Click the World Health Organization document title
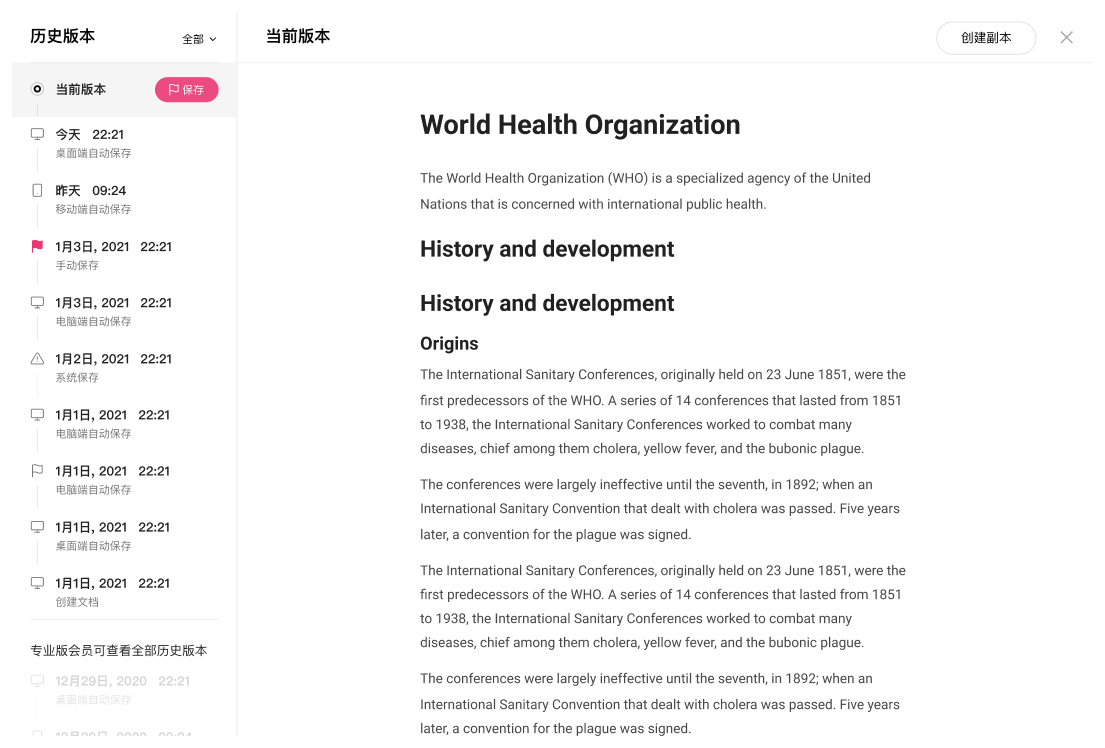 pos(580,125)
